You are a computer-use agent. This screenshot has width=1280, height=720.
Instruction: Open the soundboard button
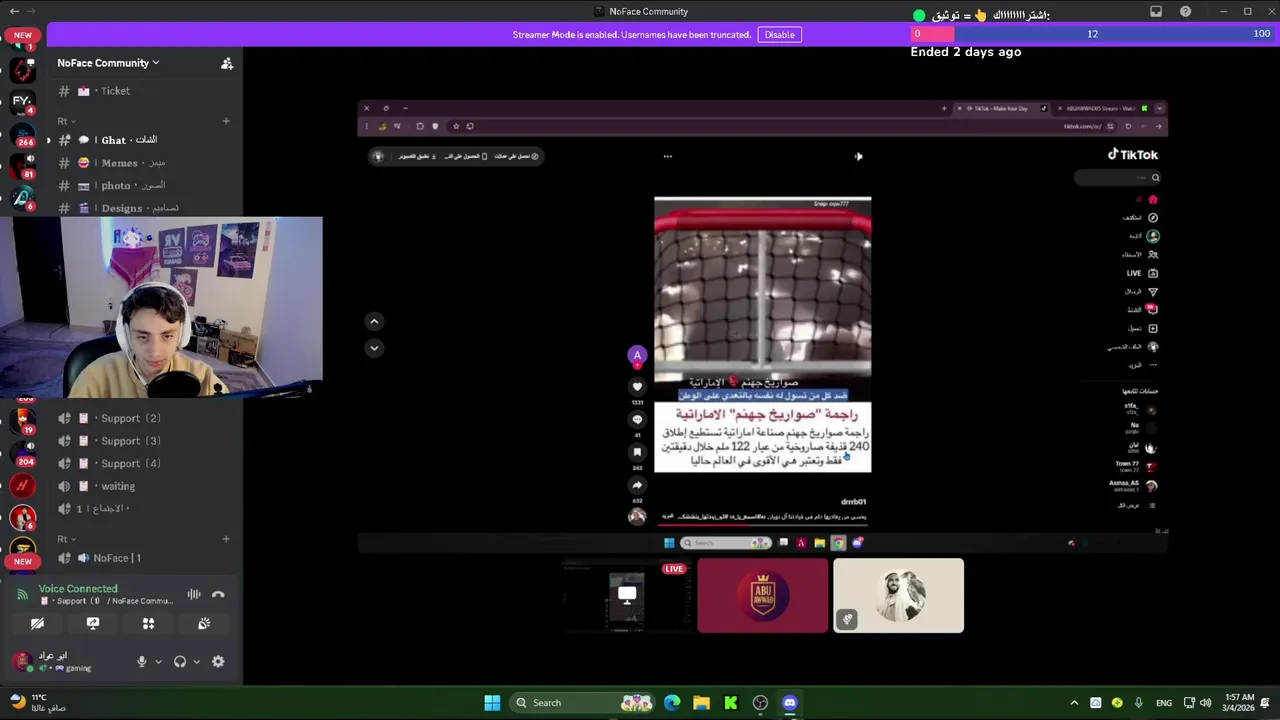tap(204, 623)
